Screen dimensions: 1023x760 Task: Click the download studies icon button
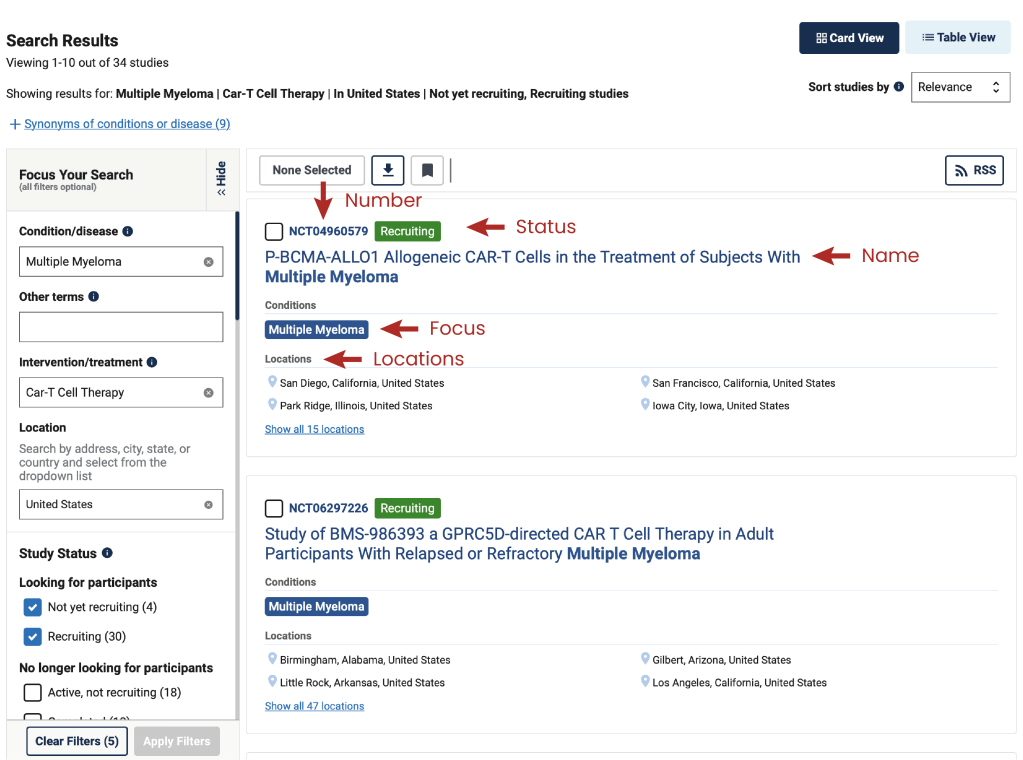(x=388, y=170)
